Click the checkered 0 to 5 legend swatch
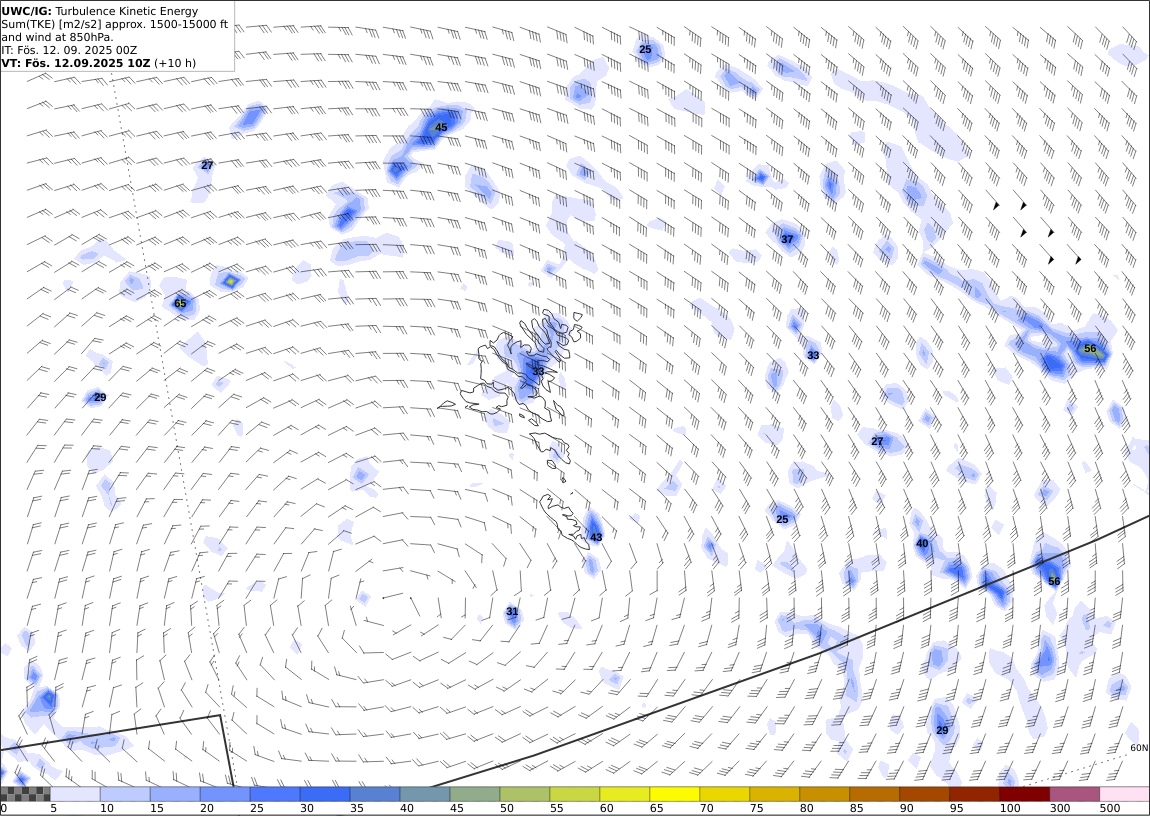This screenshot has height=816, width=1150. [25, 794]
